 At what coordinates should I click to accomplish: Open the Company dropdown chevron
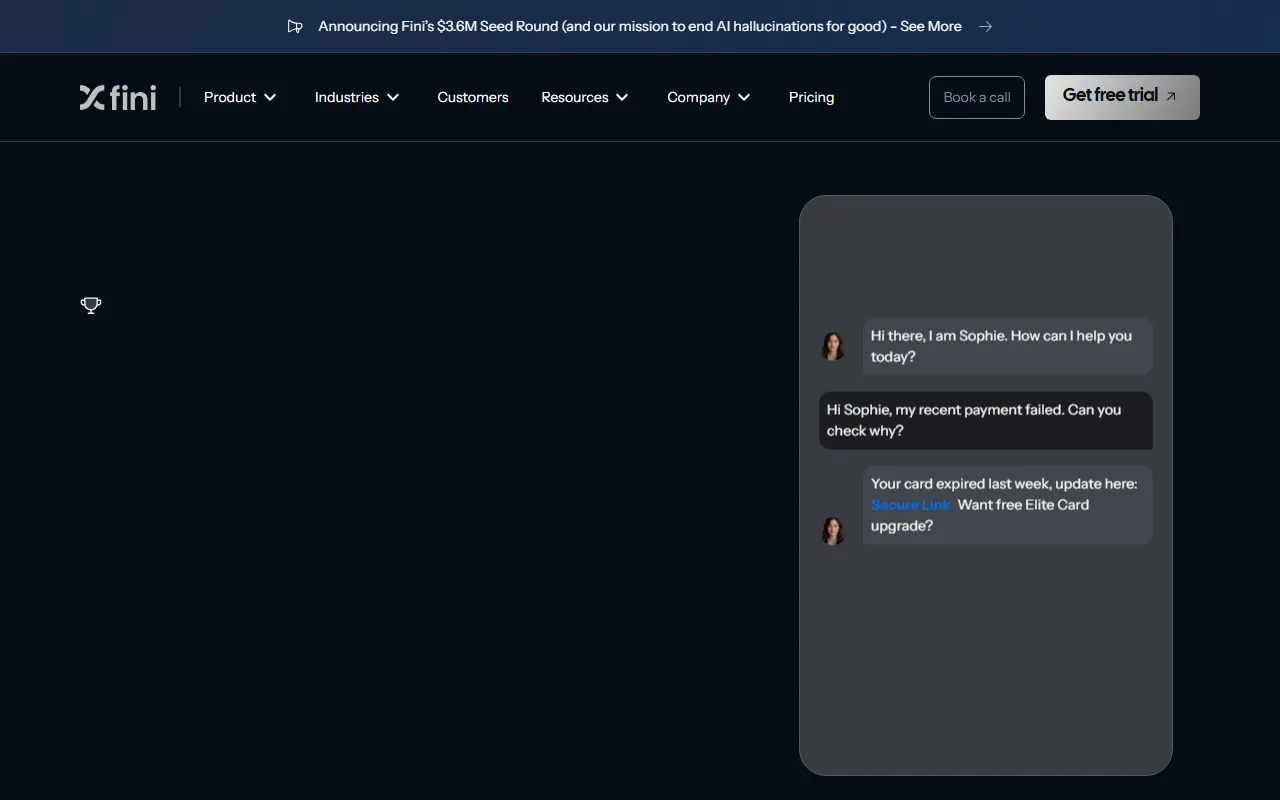tap(744, 97)
